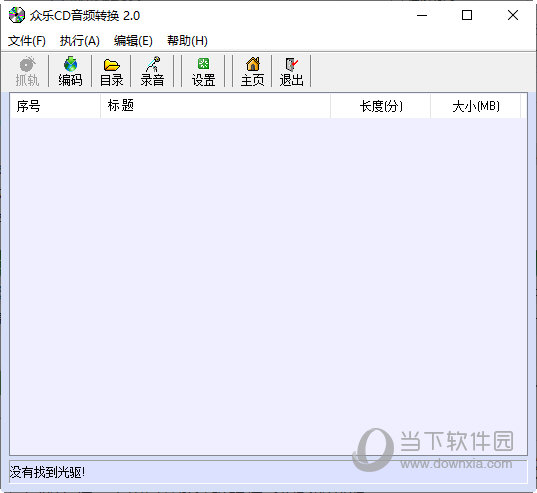Maximize the 众乐CD音频转换 window
537x493 pixels.
point(467,15)
